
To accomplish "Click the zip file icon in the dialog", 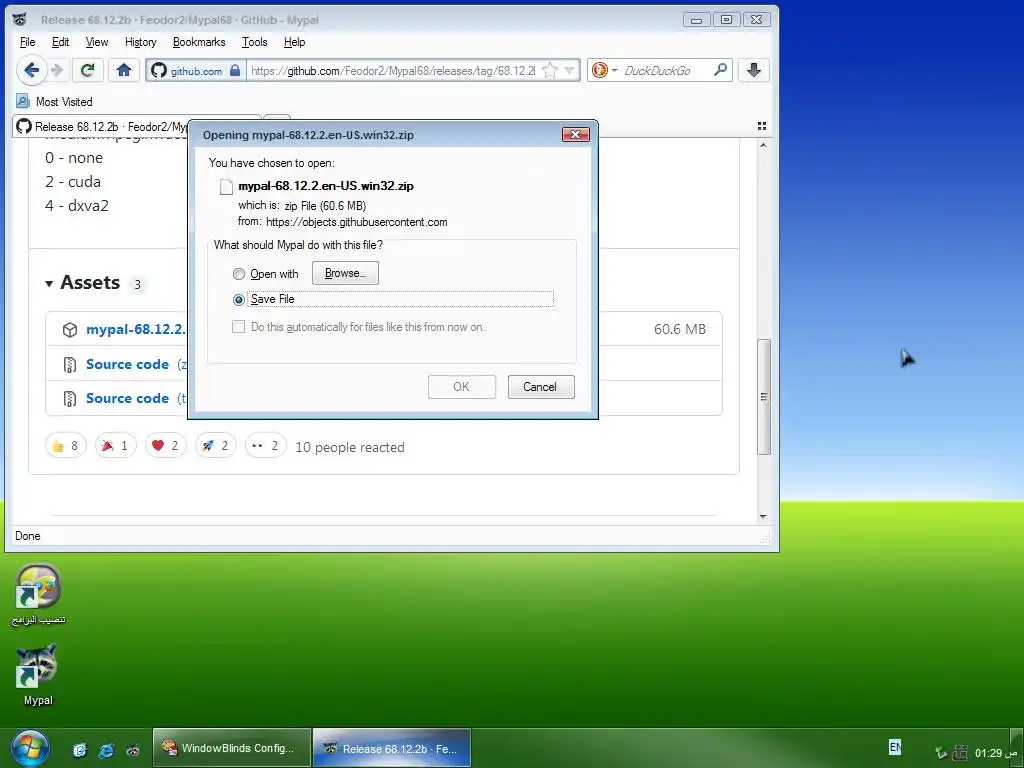I will [226, 187].
